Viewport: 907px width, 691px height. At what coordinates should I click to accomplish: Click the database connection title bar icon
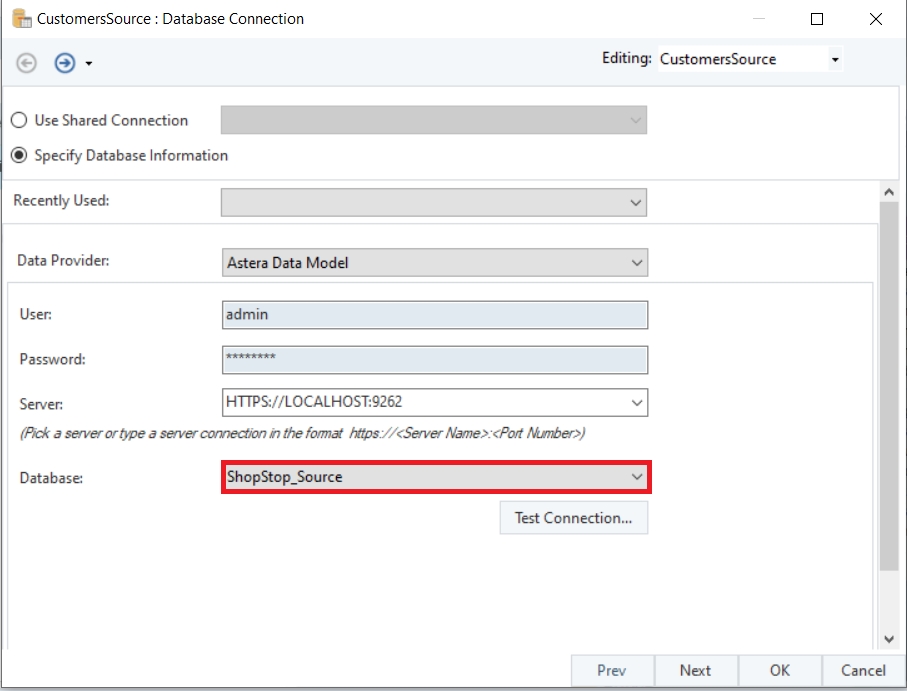click(x=21, y=18)
